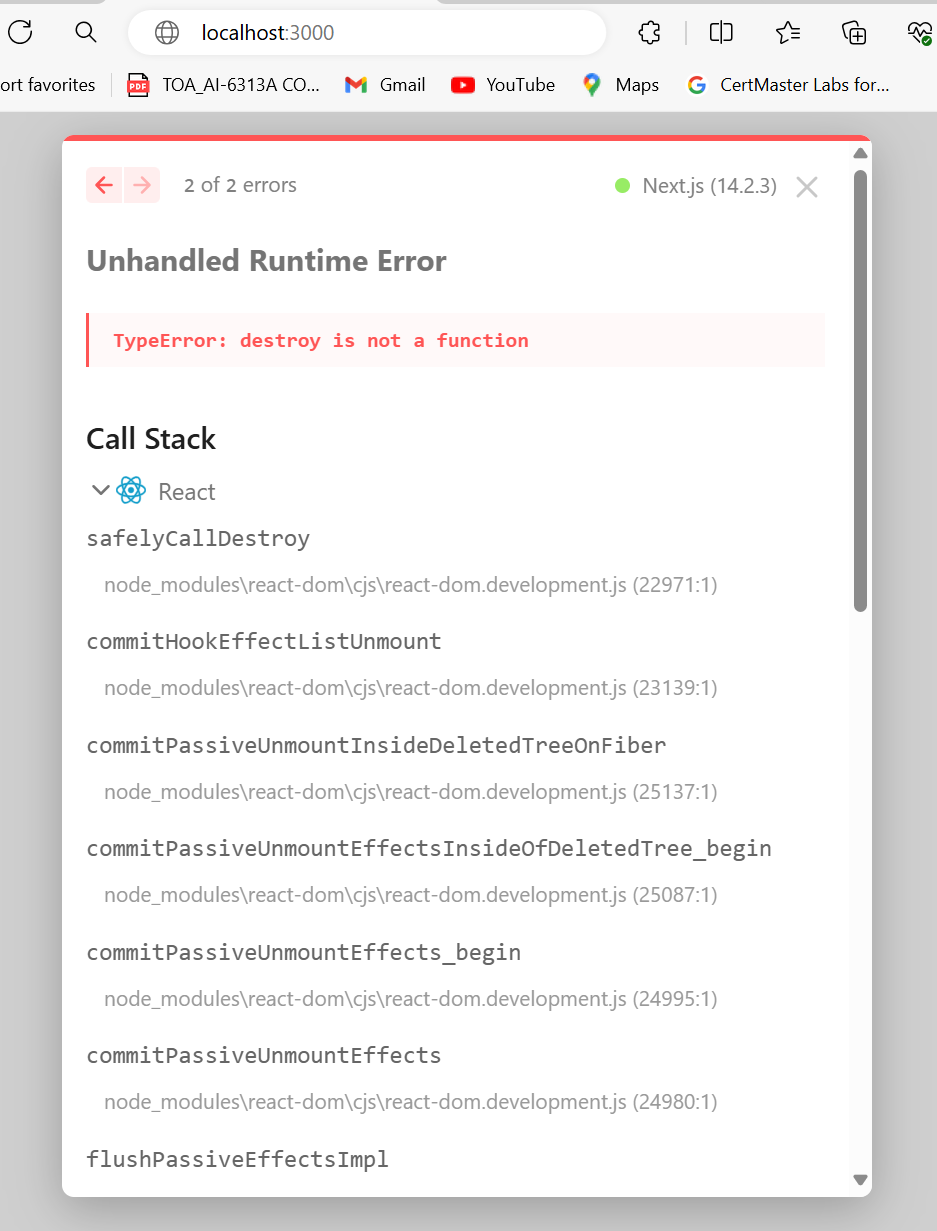Open the TOA_AI-6313A PDF bookmark

[x=223, y=85]
